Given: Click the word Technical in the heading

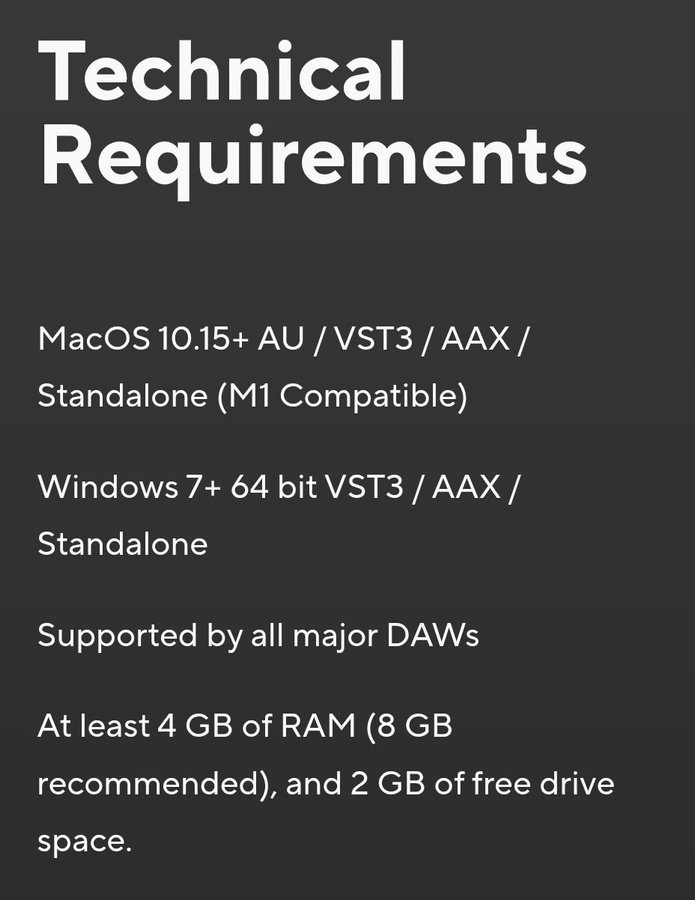Looking at the screenshot, I should [x=222, y=71].
